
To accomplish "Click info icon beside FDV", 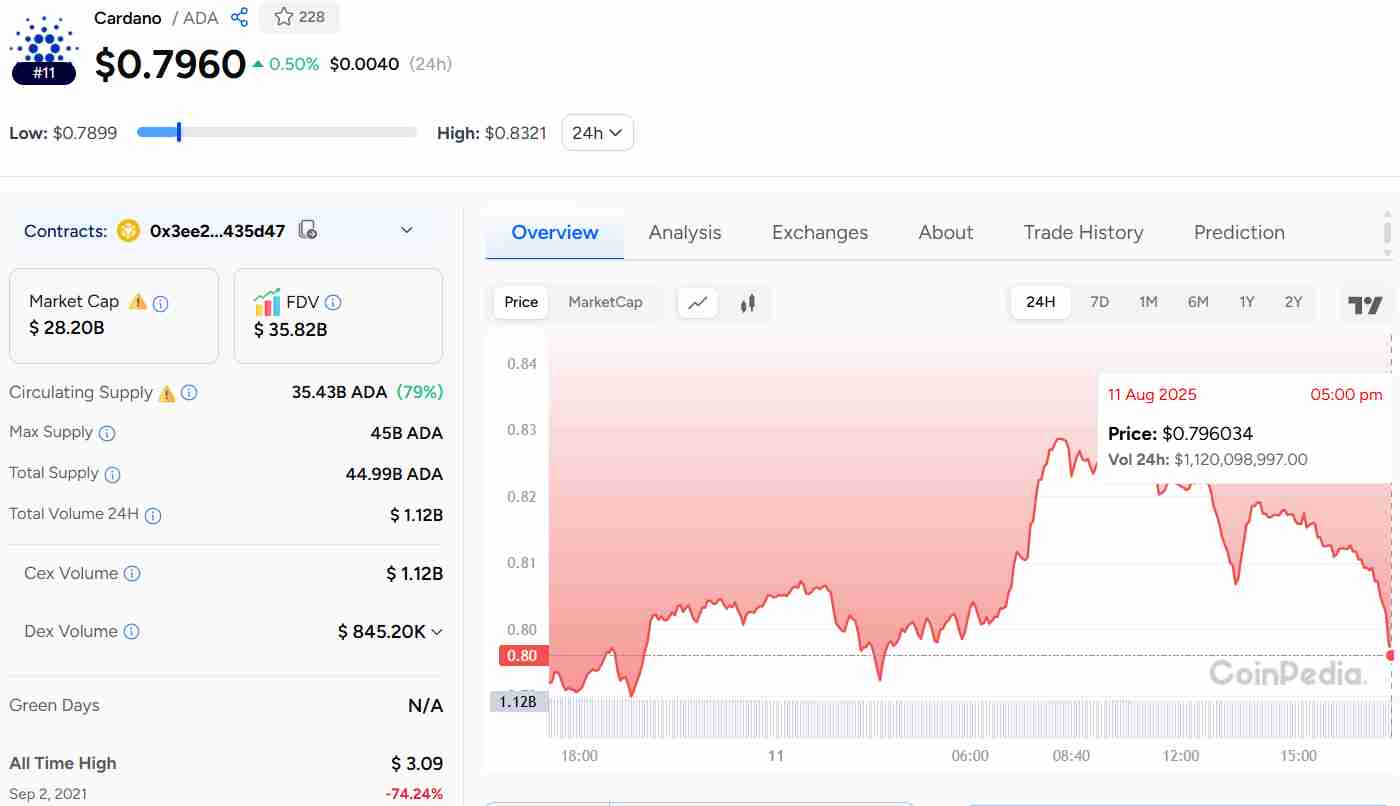I will [x=333, y=302].
